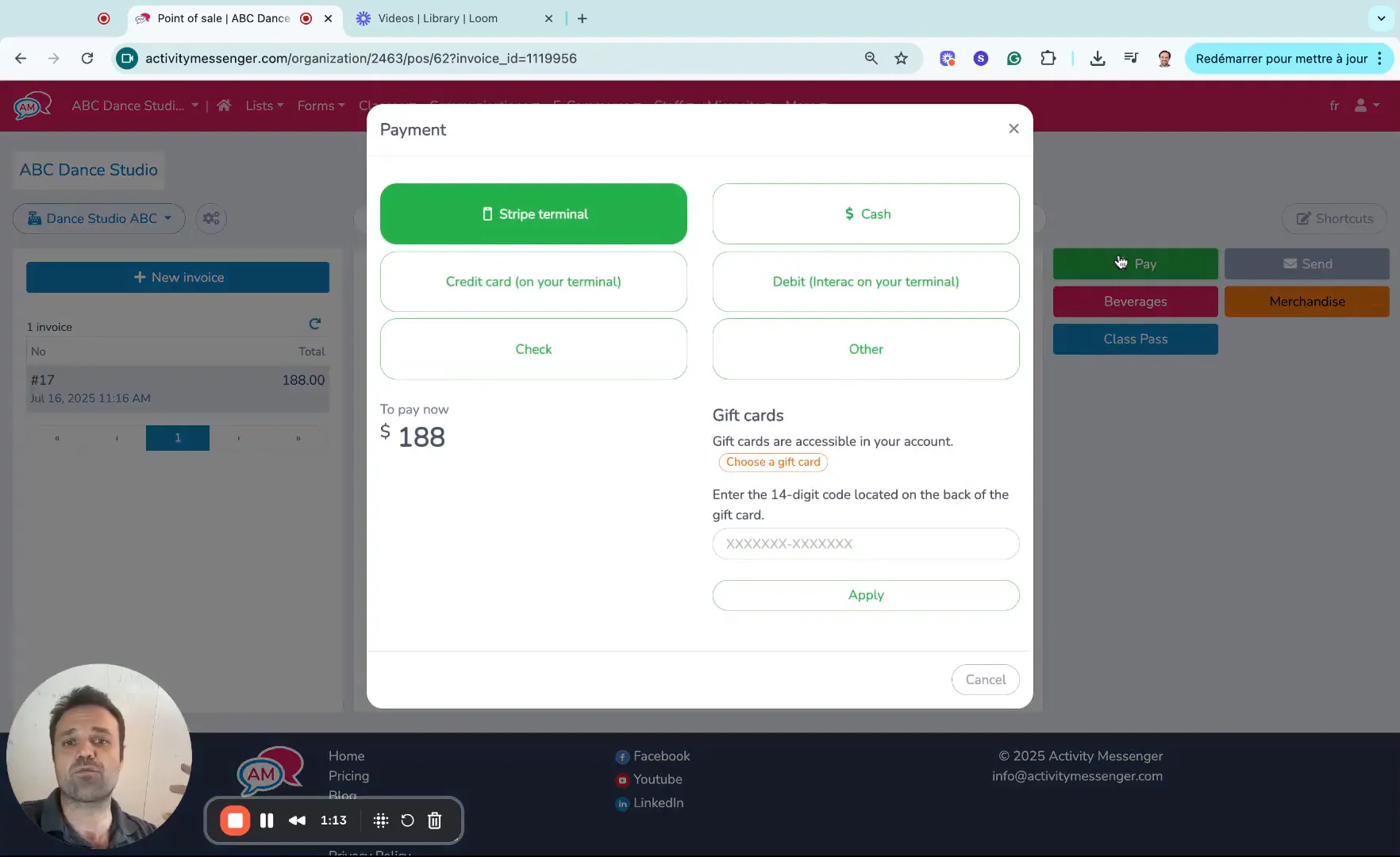This screenshot has width=1400, height=857.
Task: Select Check payment option
Action: [533, 349]
